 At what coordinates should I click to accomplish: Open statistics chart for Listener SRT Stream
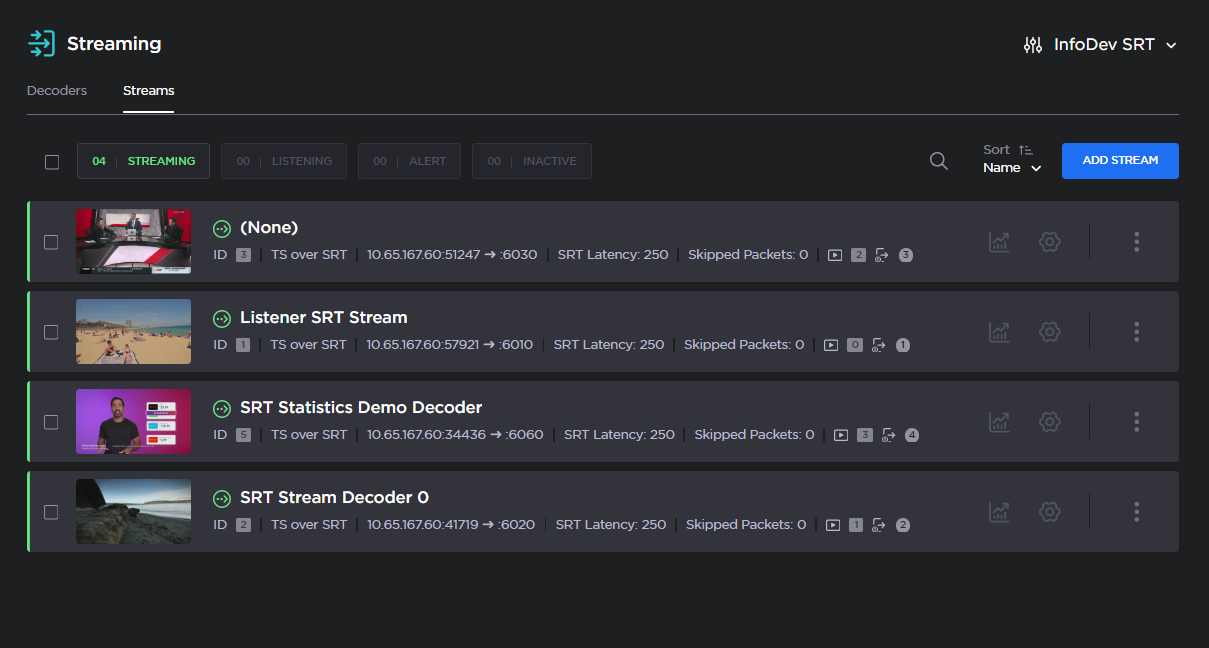click(x=999, y=331)
